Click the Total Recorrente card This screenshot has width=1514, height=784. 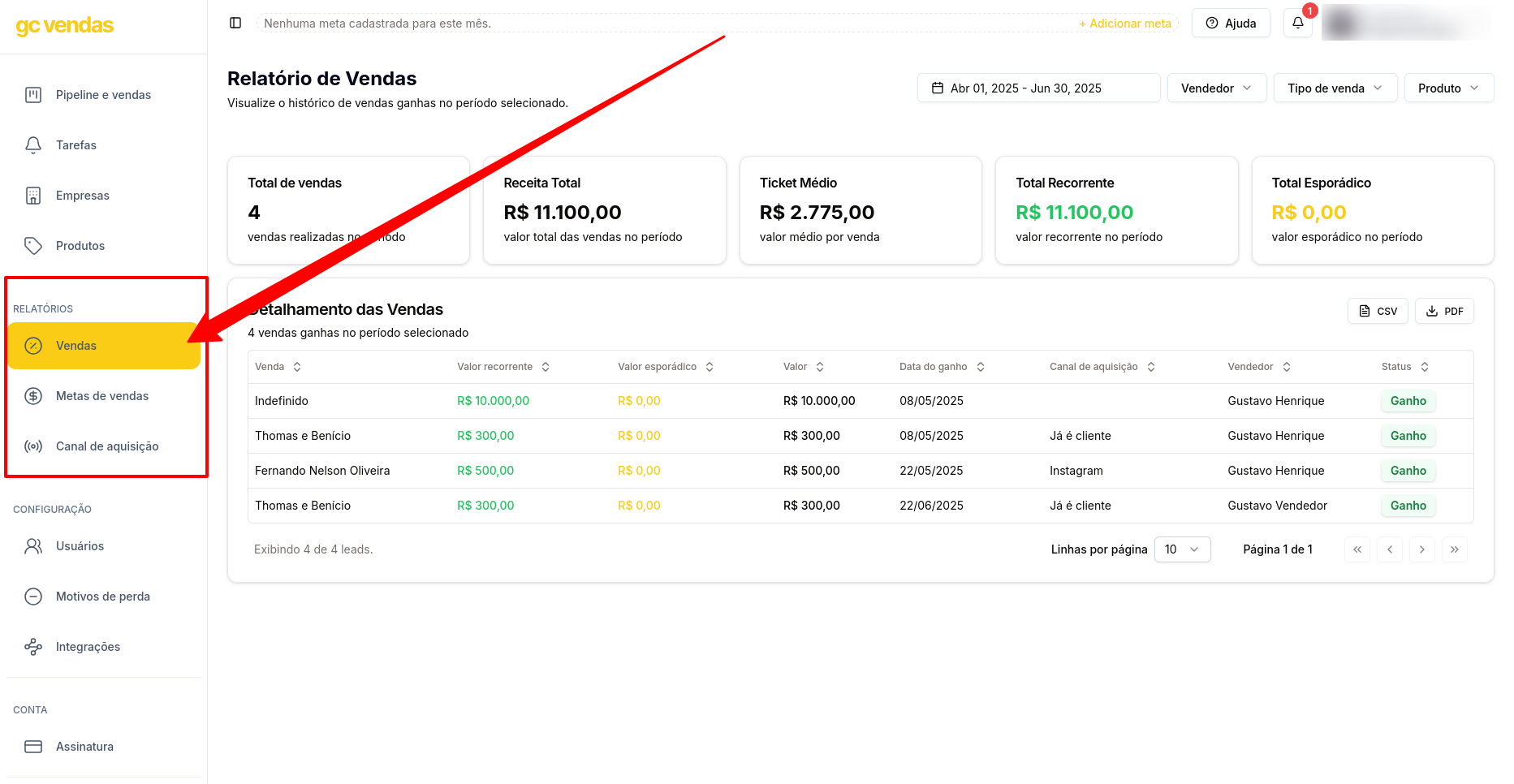(x=1117, y=210)
